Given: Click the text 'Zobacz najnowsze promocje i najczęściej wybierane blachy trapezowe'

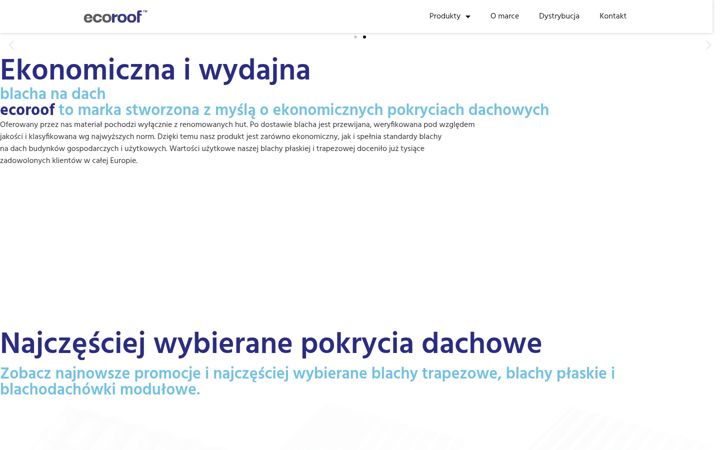Looking at the screenshot, I should click(251, 373).
